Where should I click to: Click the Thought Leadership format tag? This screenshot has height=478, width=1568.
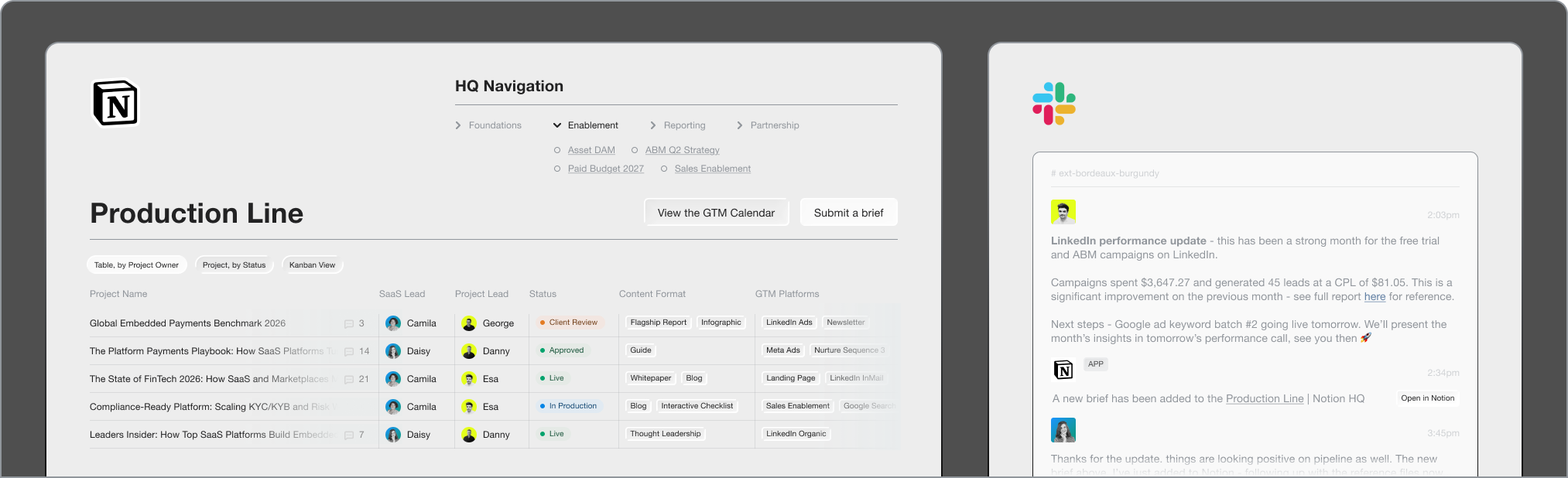coord(665,434)
